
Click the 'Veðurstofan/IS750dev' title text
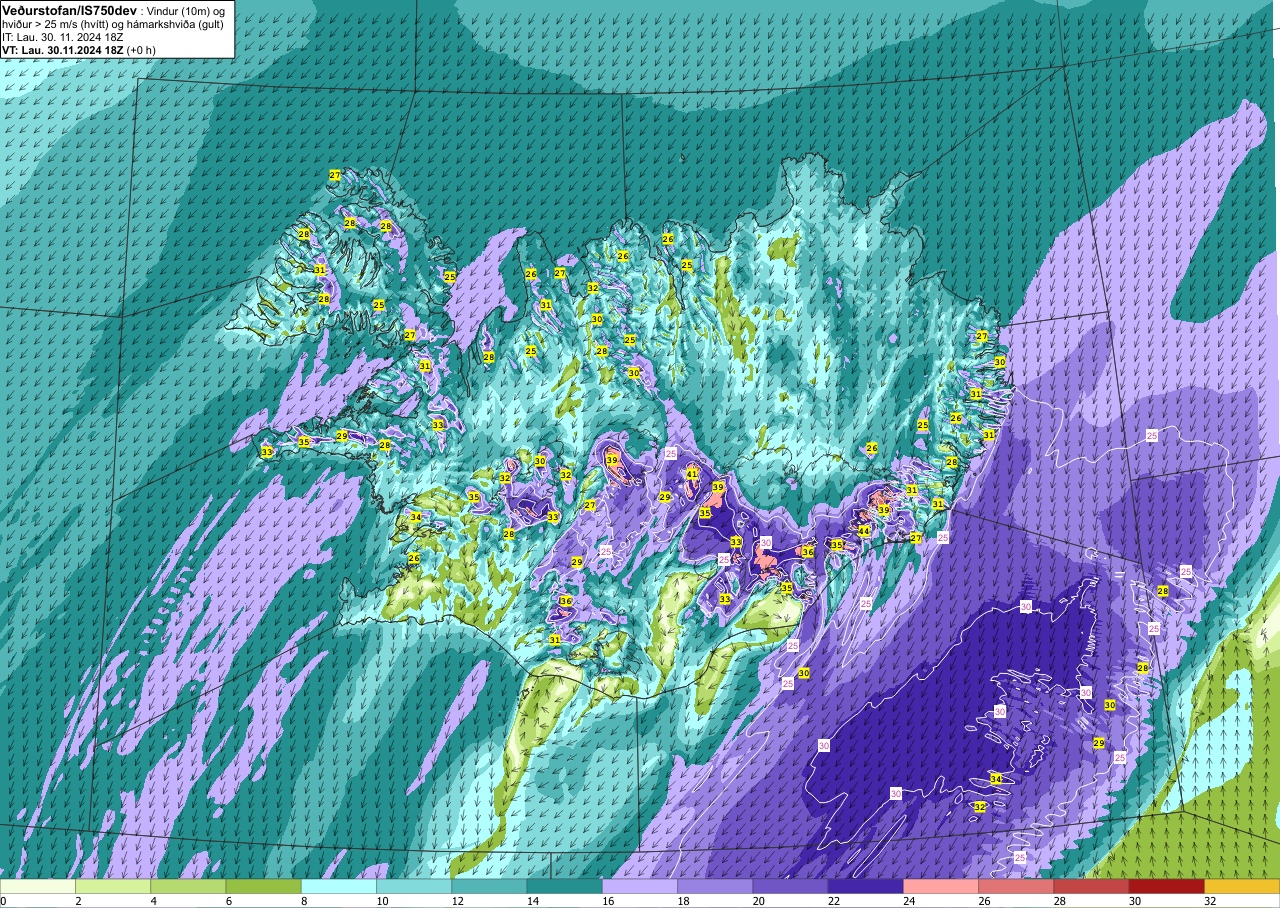[x=70, y=10]
